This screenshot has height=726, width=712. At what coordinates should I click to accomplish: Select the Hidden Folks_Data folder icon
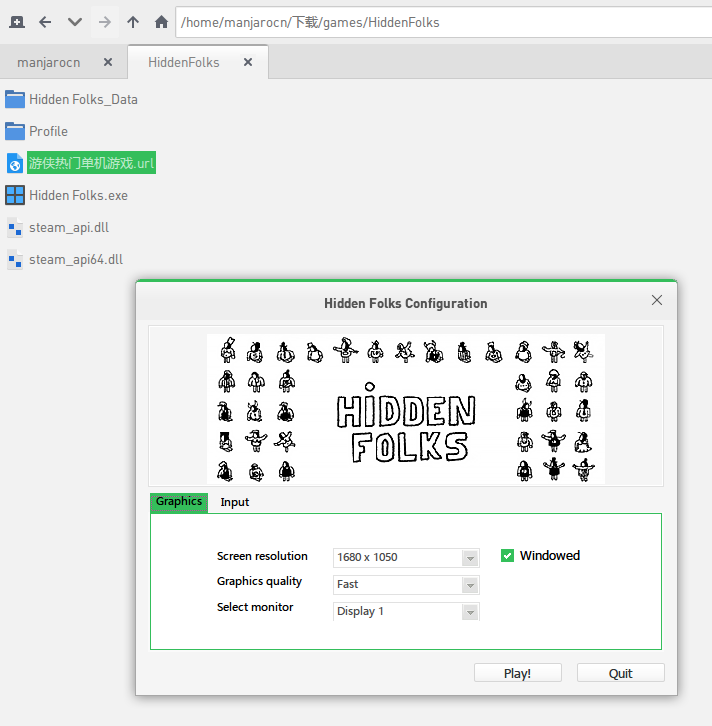15,99
